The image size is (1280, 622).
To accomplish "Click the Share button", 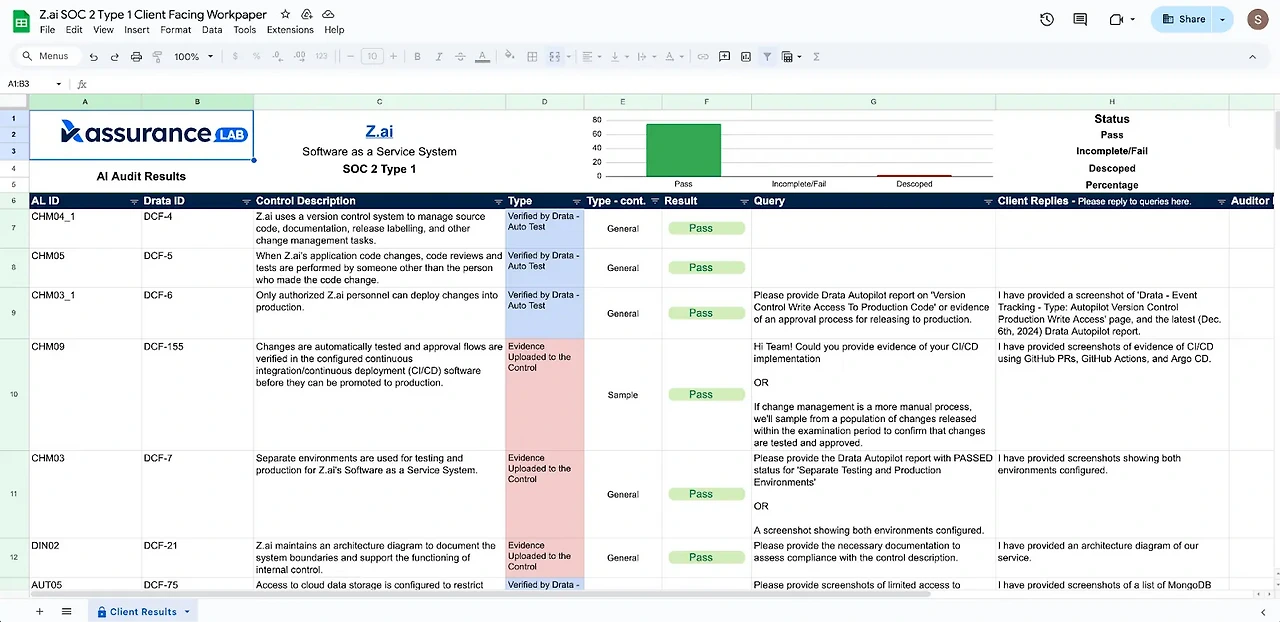I will tap(1182, 19).
